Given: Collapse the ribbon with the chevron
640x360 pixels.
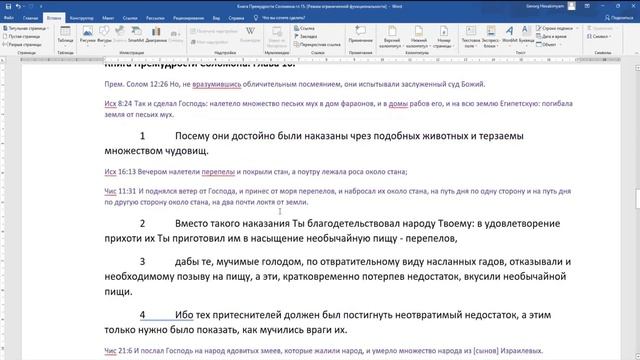Looking at the screenshot, I should point(636,53).
